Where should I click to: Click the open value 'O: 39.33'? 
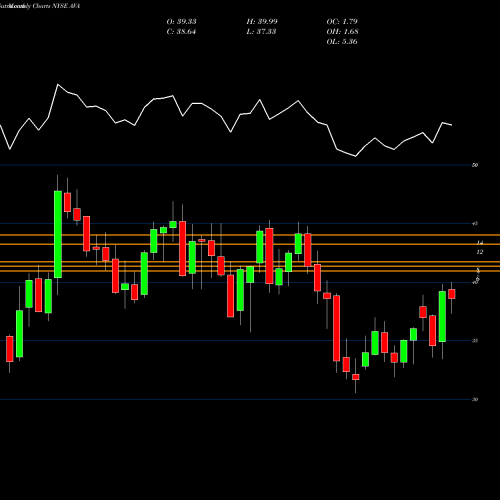coord(181,22)
